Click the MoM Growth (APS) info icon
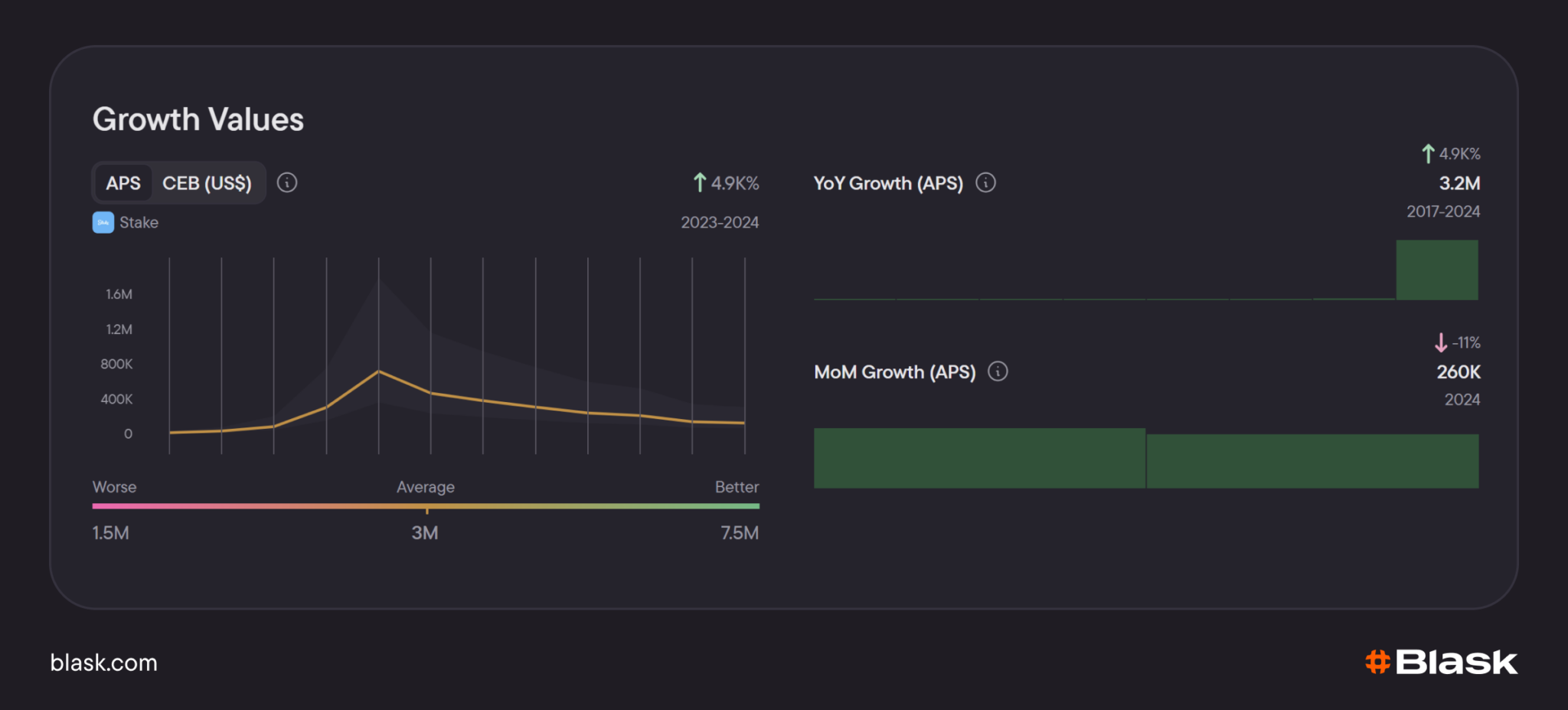Image resolution: width=1568 pixels, height=710 pixels. 998,371
